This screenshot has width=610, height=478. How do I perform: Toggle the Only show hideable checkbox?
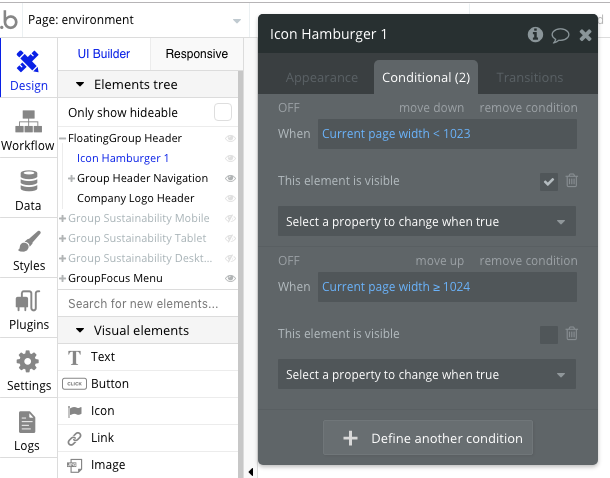click(x=223, y=112)
